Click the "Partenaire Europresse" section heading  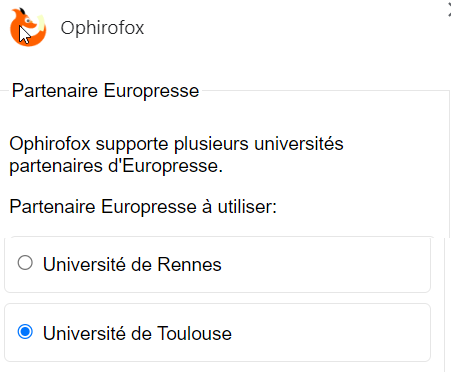105,91
